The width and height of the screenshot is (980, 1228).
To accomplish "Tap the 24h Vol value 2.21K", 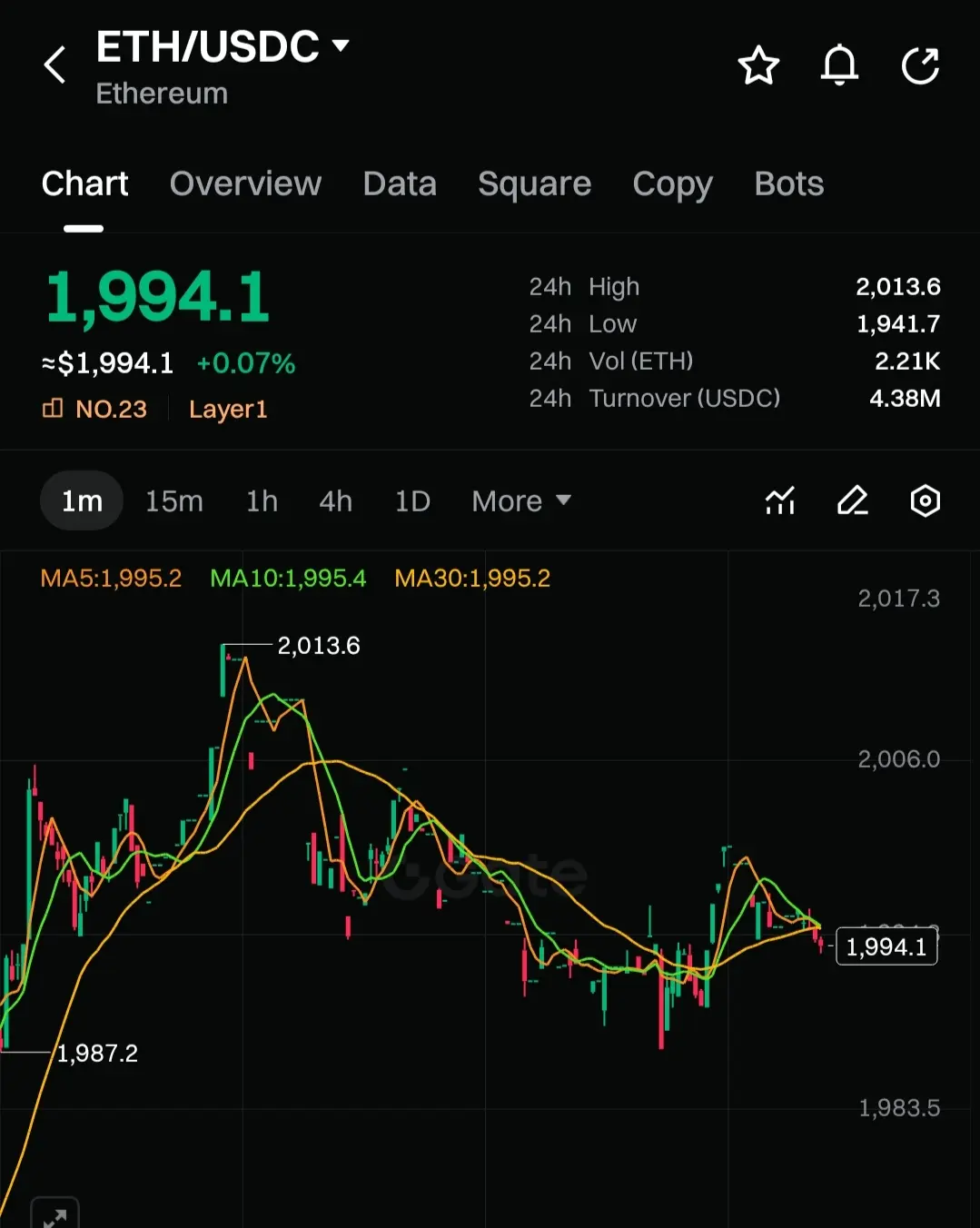I will tap(906, 361).
